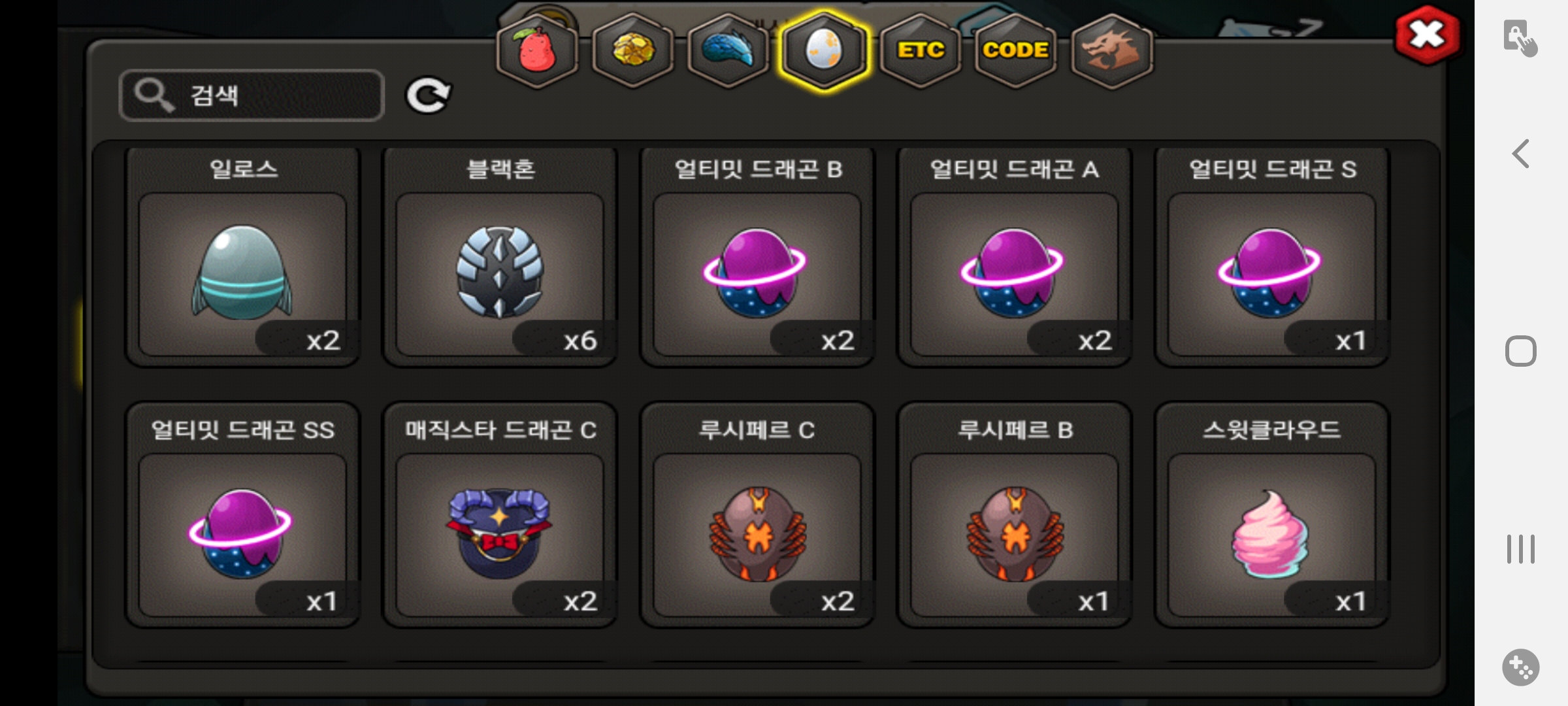This screenshot has width=1568, height=706.
Task: Open the food (red fruit) category tab
Action: (537, 51)
